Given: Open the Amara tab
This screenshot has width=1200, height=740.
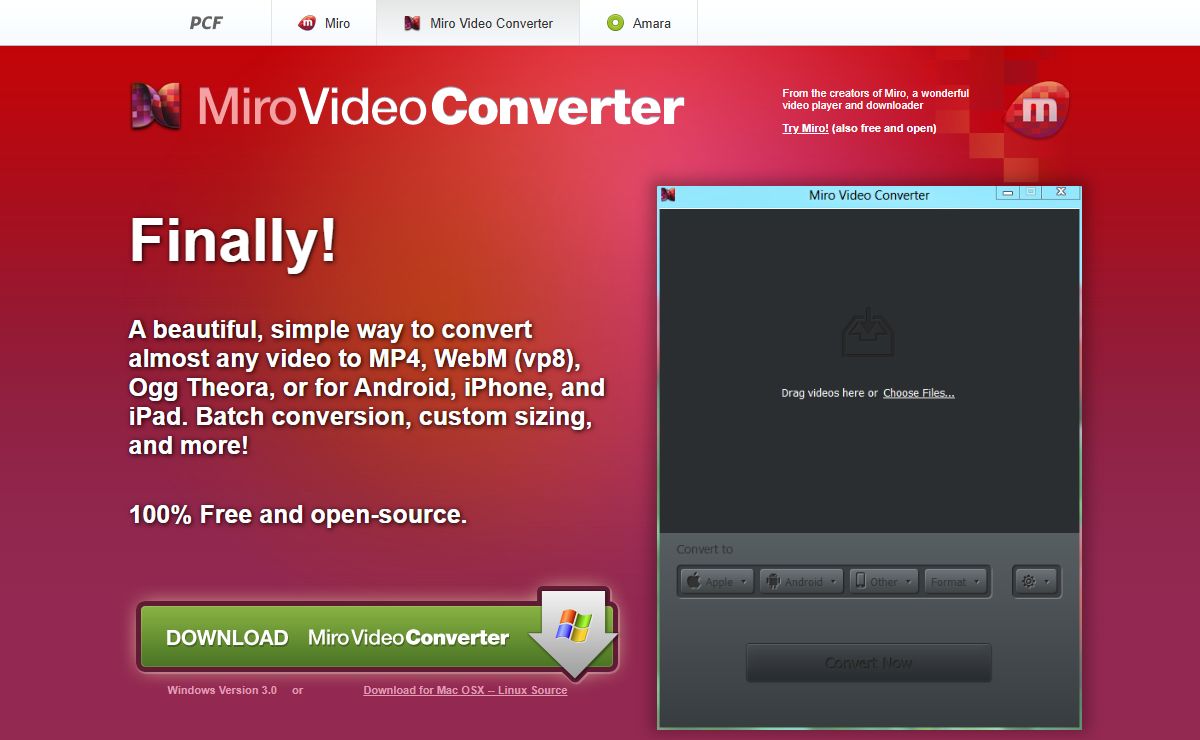Looking at the screenshot, I should point(638,22).
